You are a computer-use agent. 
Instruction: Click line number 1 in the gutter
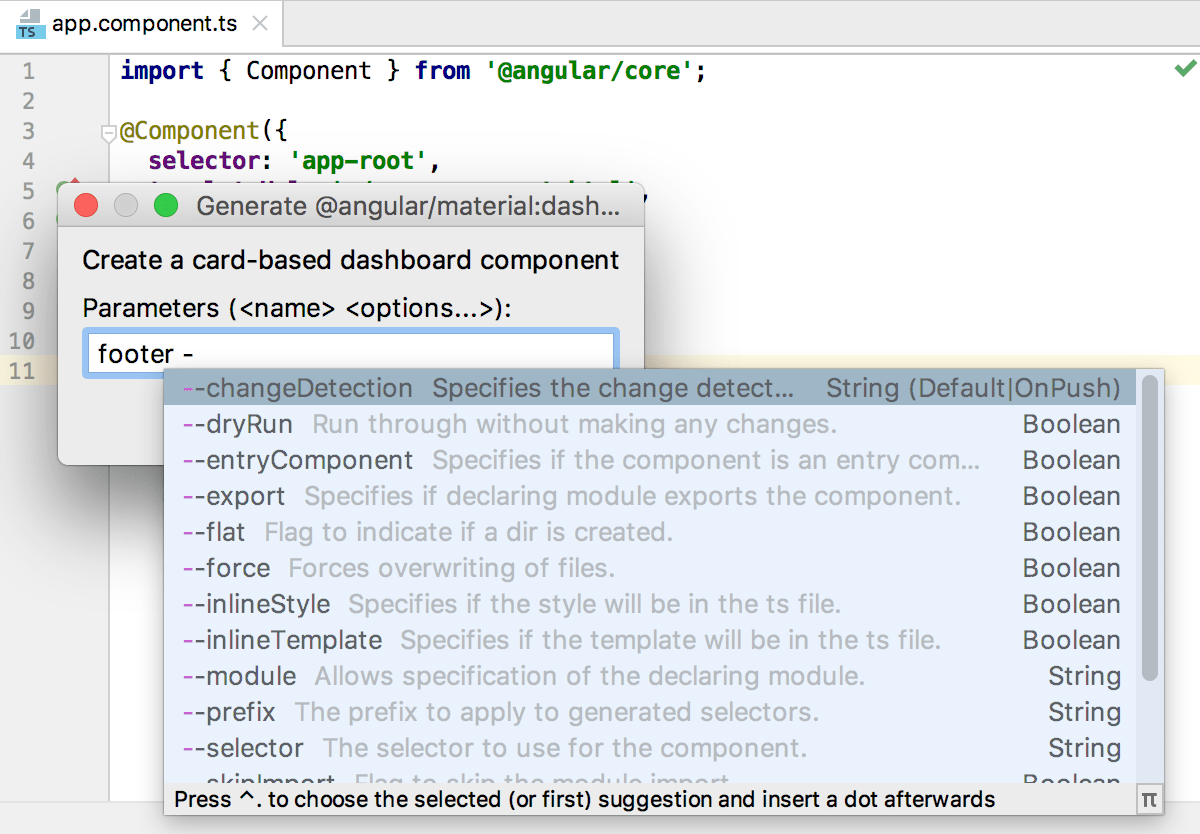pyautogui.click(x=28, y=71)
